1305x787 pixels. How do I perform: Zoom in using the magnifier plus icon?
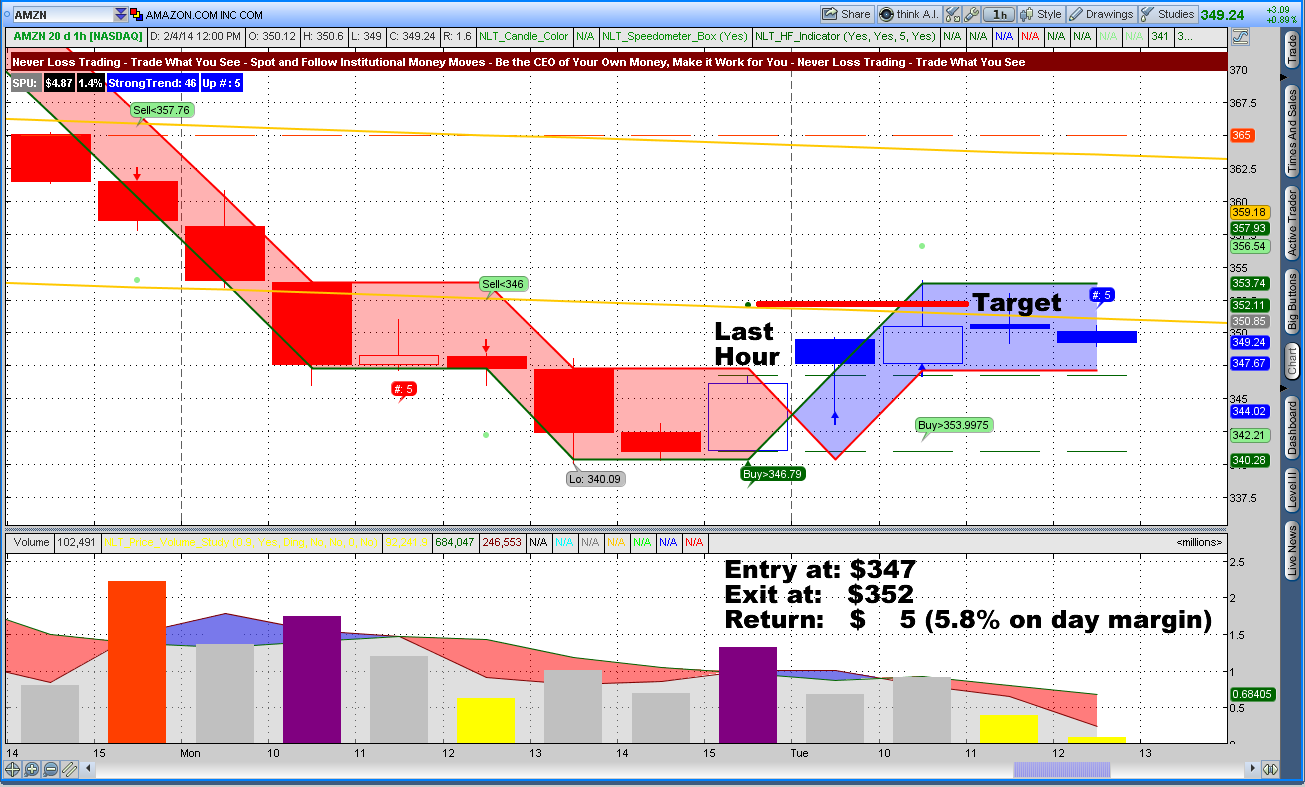(x=30, y=769)
